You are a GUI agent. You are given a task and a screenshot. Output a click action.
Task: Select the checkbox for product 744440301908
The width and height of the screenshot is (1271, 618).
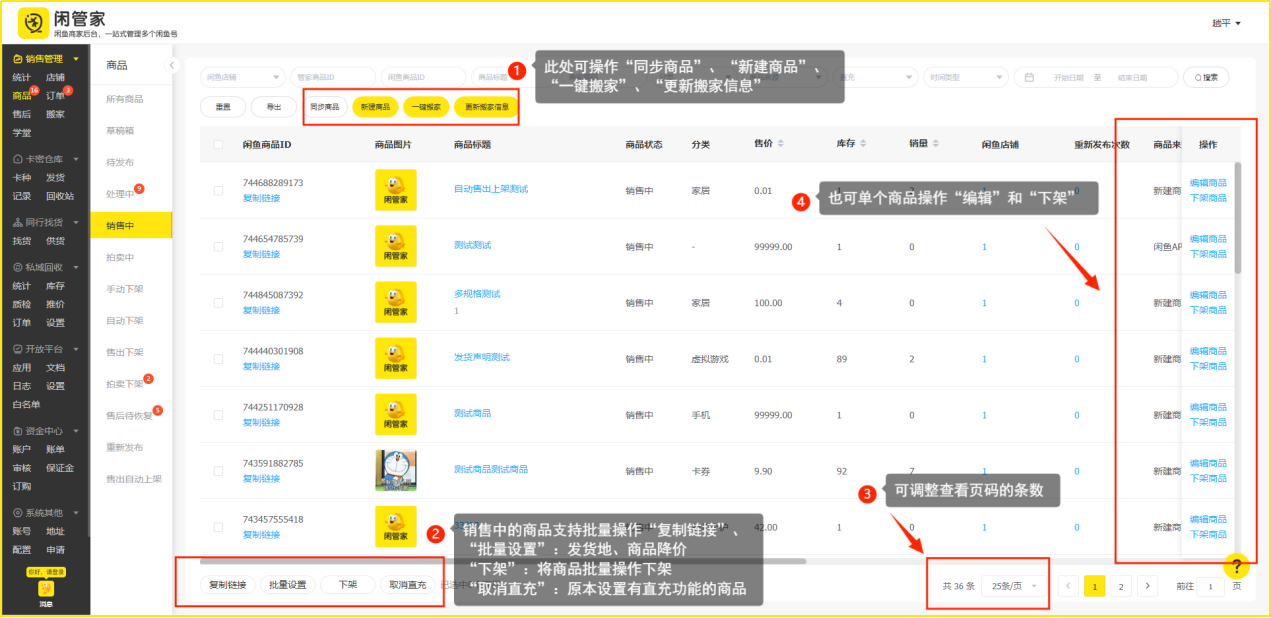(218, 358)
